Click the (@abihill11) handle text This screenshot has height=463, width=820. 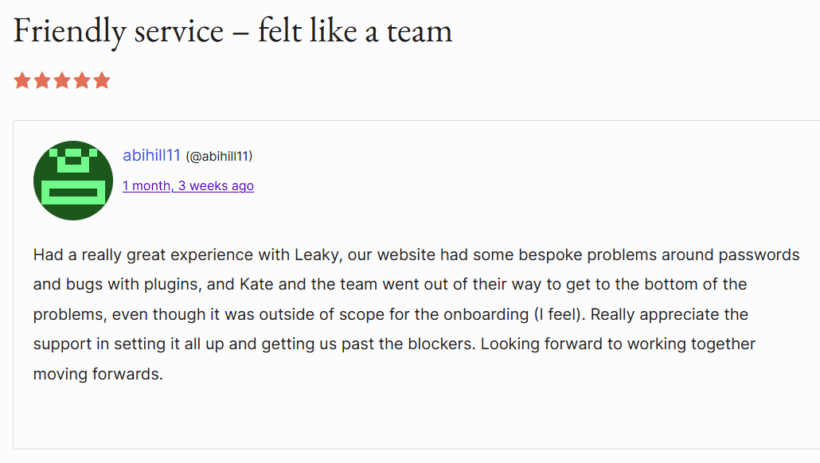[x=219, y=156]
